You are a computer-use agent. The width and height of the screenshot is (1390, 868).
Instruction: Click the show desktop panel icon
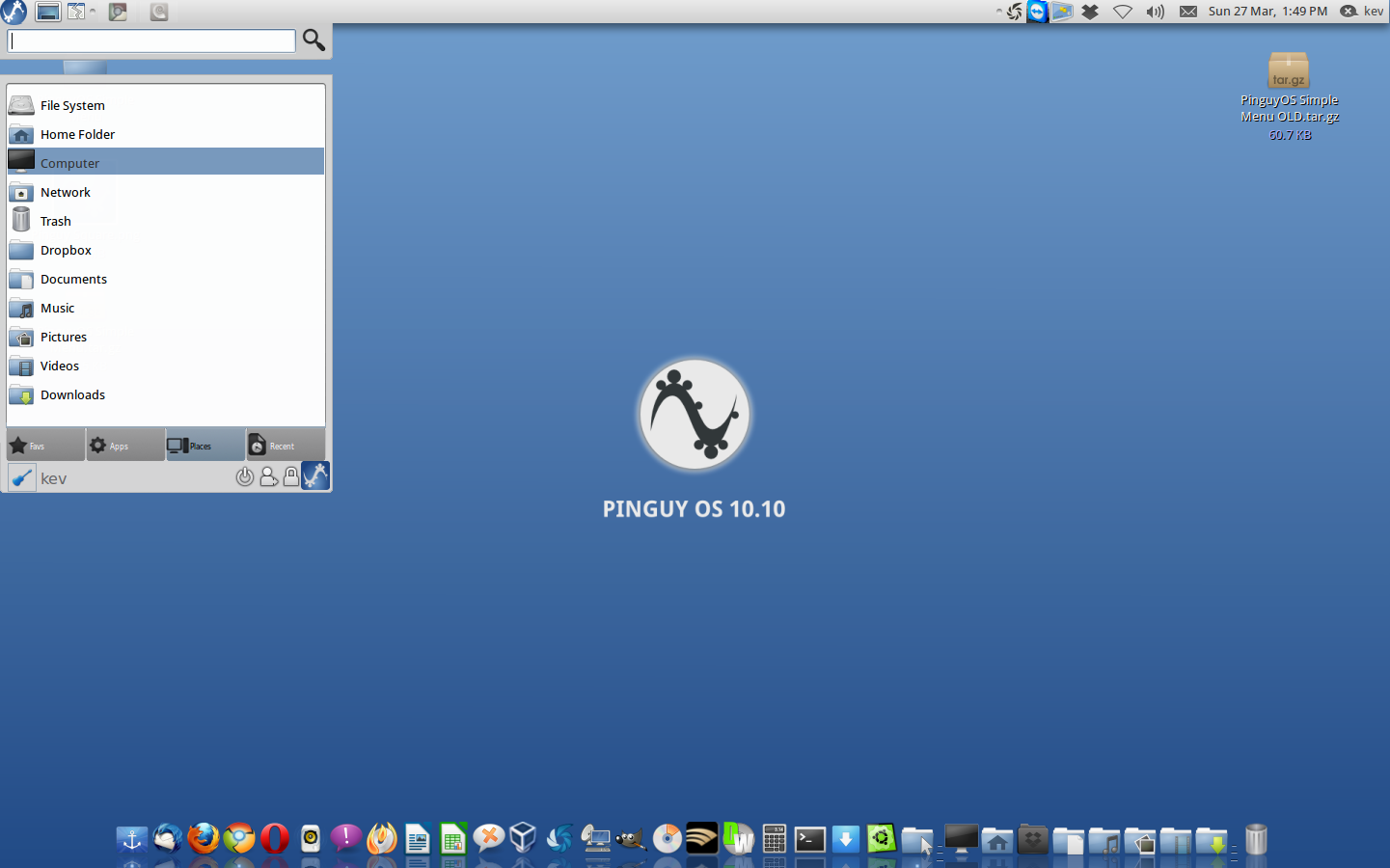coord(48,12)
